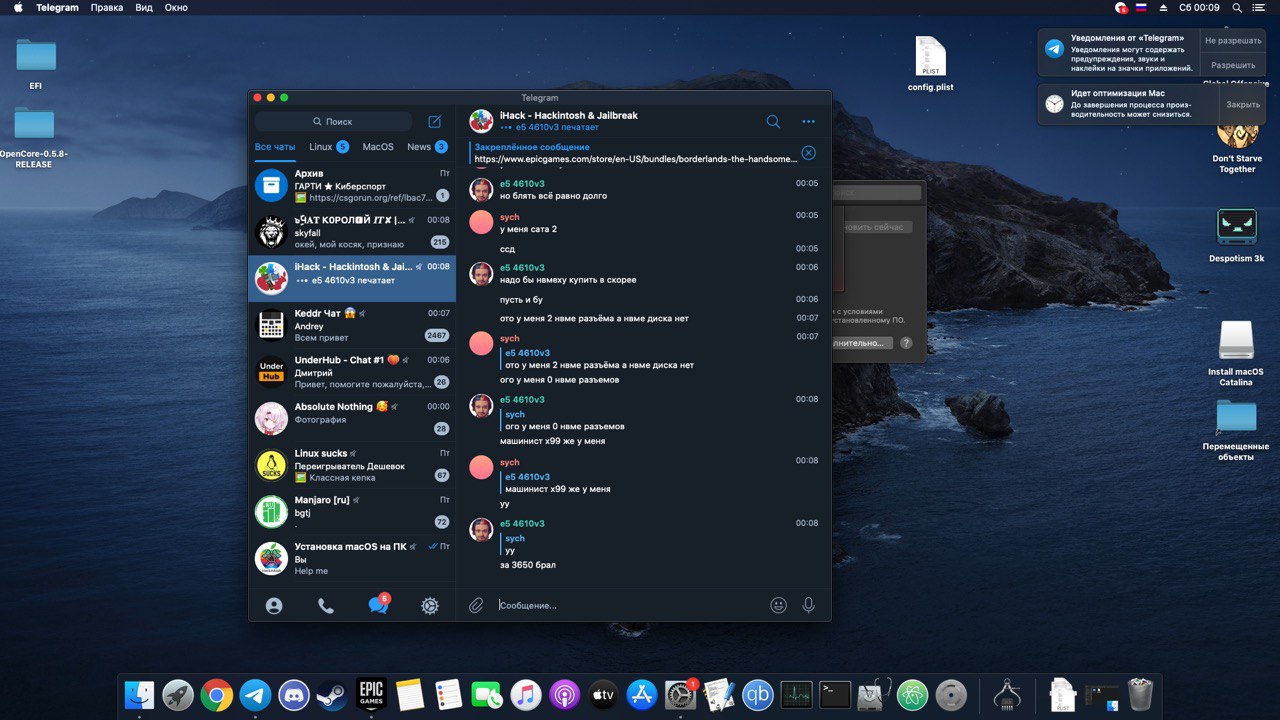Open Google Chrome from the Dock

216,694
